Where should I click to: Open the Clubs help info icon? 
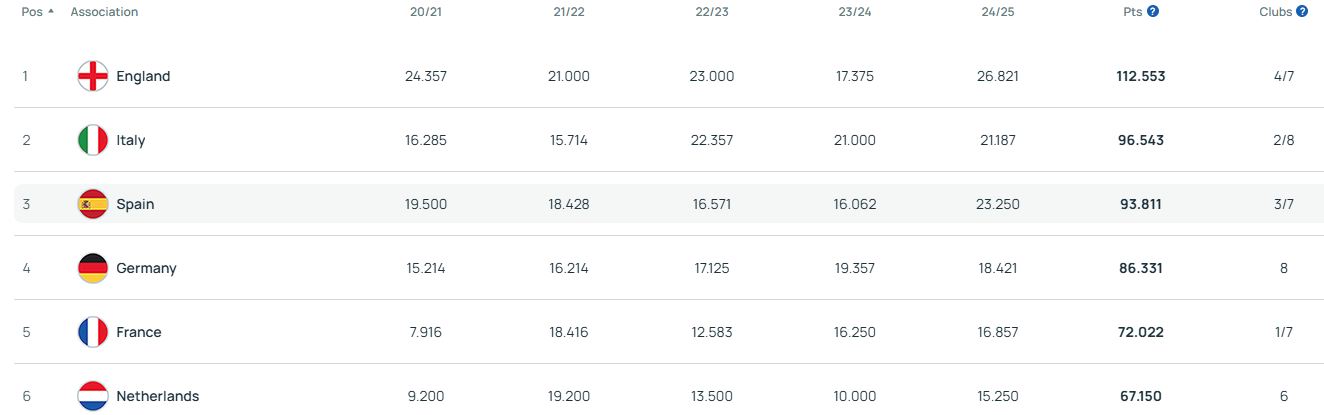pos(1302,11)
